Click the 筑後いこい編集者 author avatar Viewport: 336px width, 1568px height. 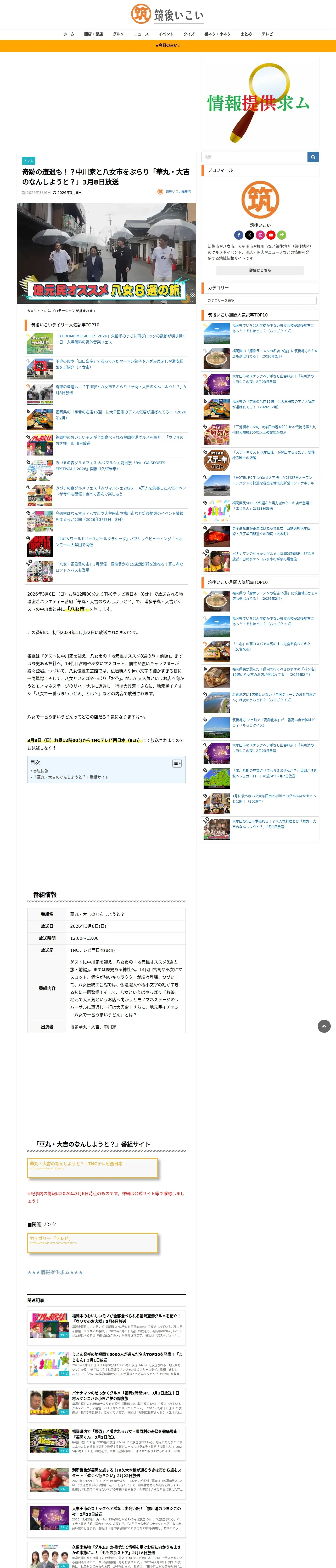pyautogui.click(x=160, y=192)
